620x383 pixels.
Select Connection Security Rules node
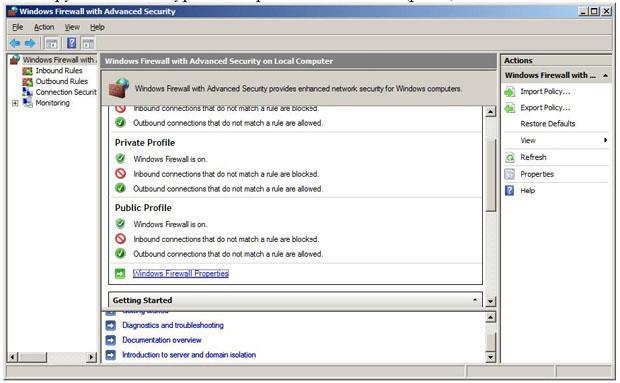(66, 92)
